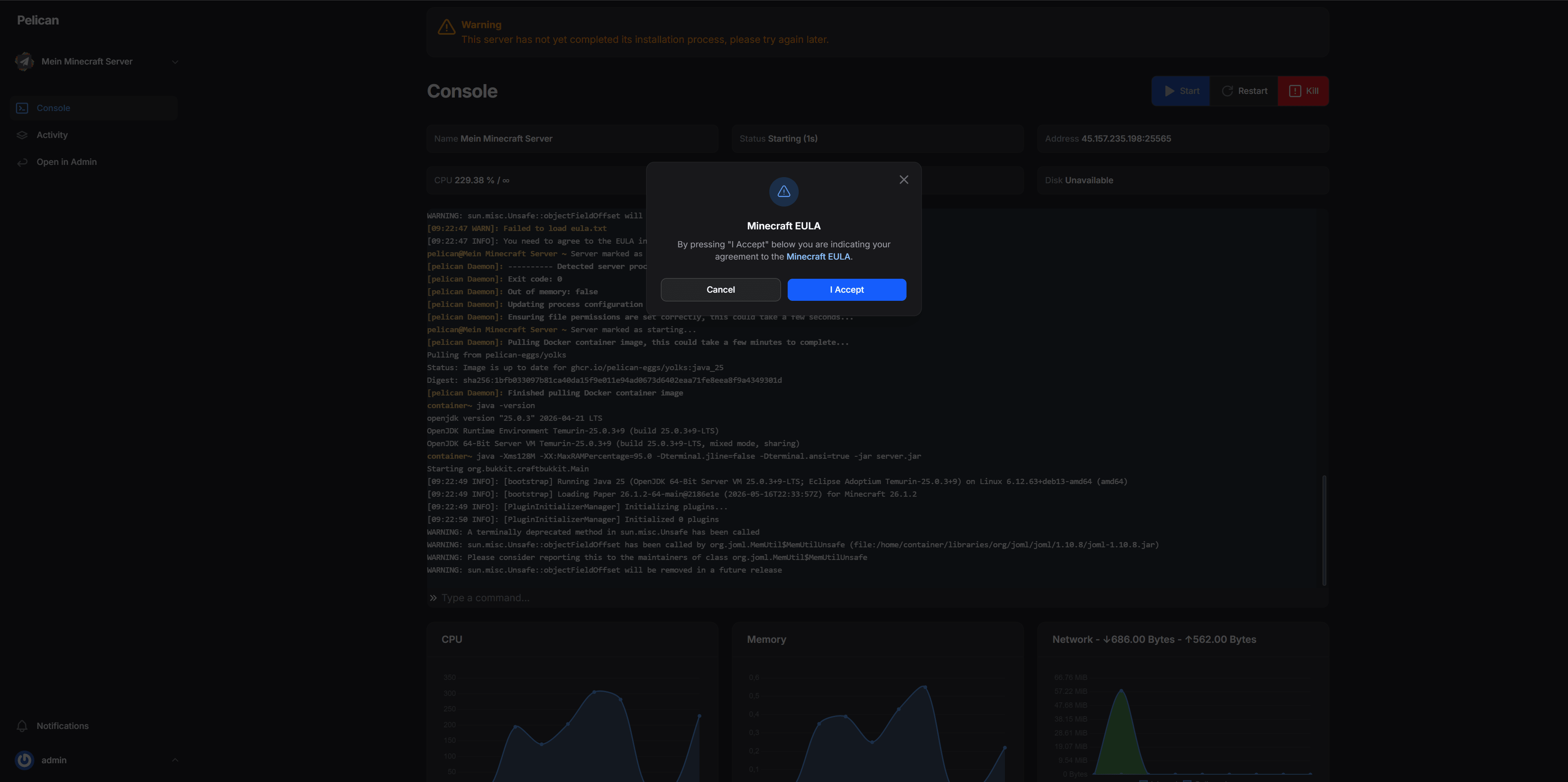Click the Minecraft EULA dialog title
Viewport: 1568px width, 782px height.
pyautogui.click(x=784, y=226)
